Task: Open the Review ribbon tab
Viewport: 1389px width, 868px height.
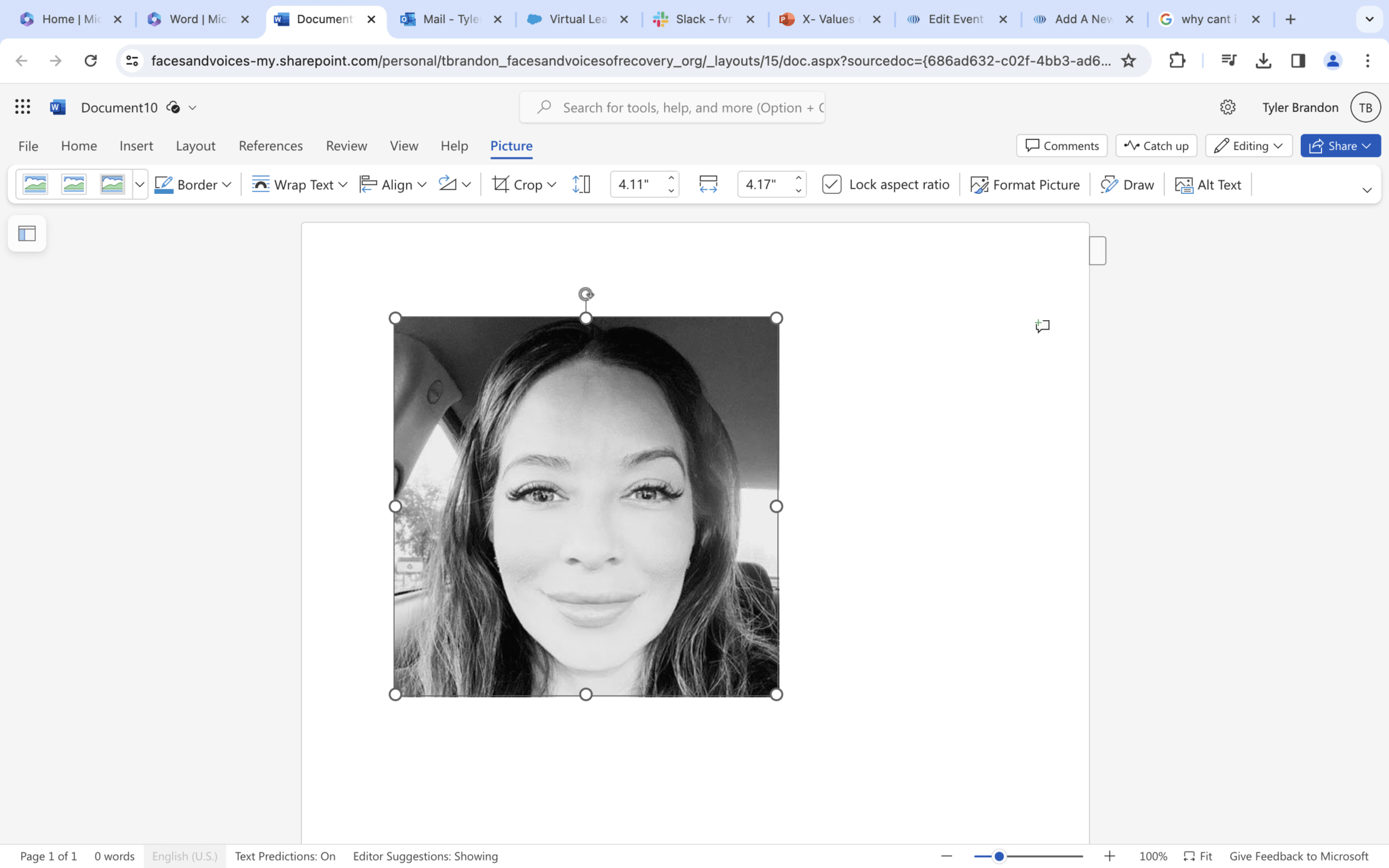Action: (346, 146)
